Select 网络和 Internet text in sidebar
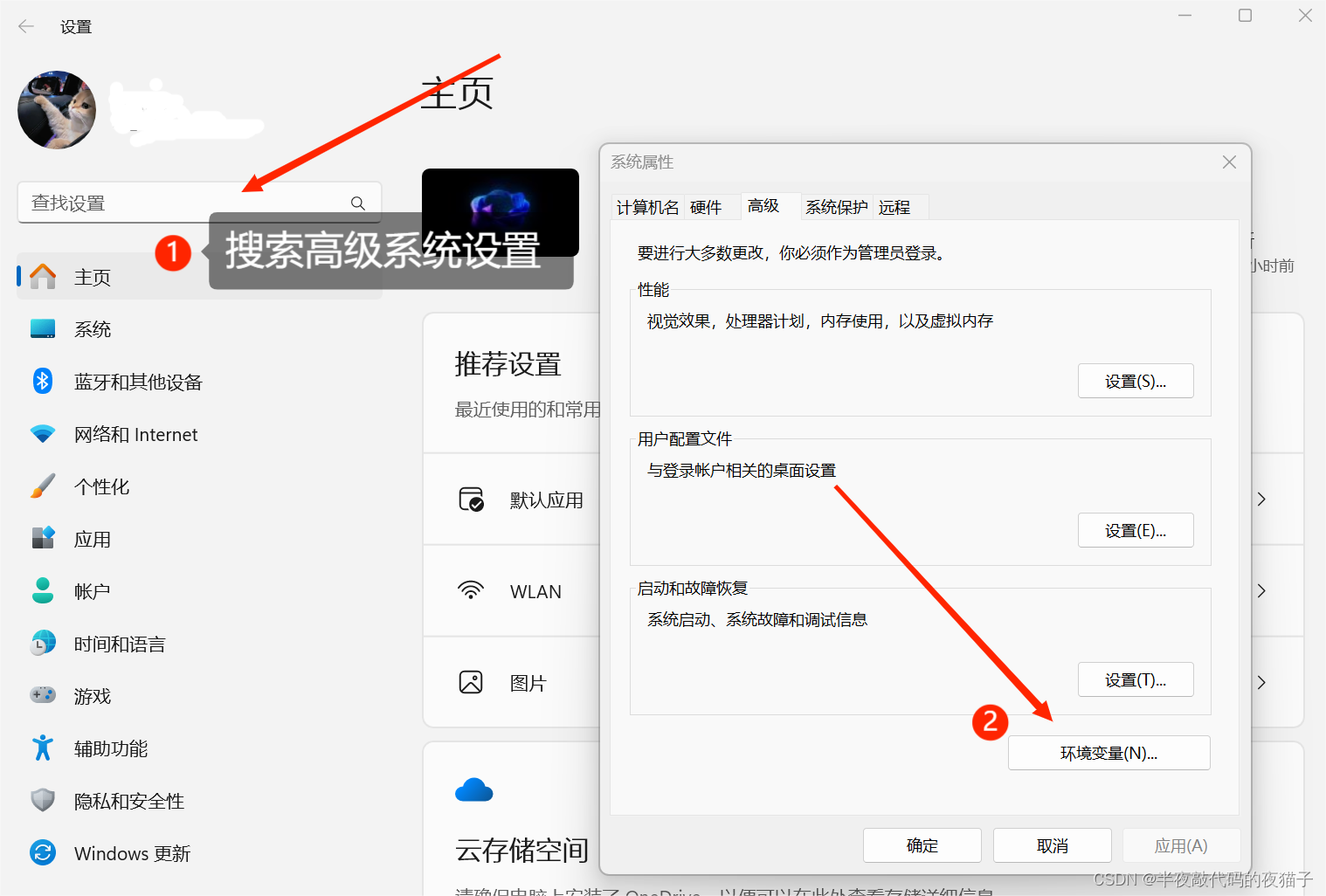Image resolution: width=1326 pixels, height=896 pixels. (x=135, y=434)
